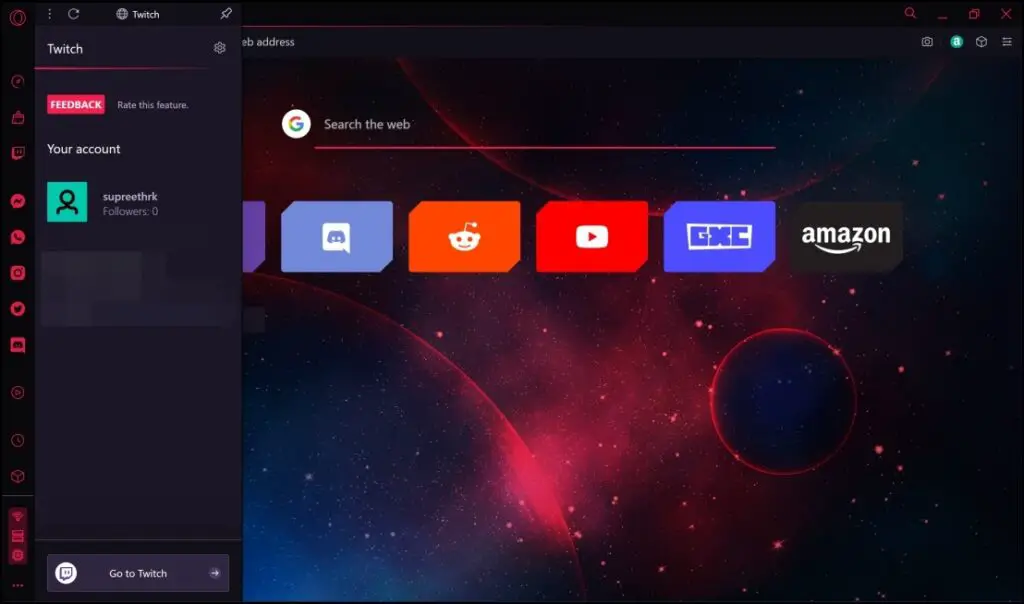This screenshot has width=1024, height=604.
Task: Open the Twitch panel three-dot options menu
Action: (50, 14)
